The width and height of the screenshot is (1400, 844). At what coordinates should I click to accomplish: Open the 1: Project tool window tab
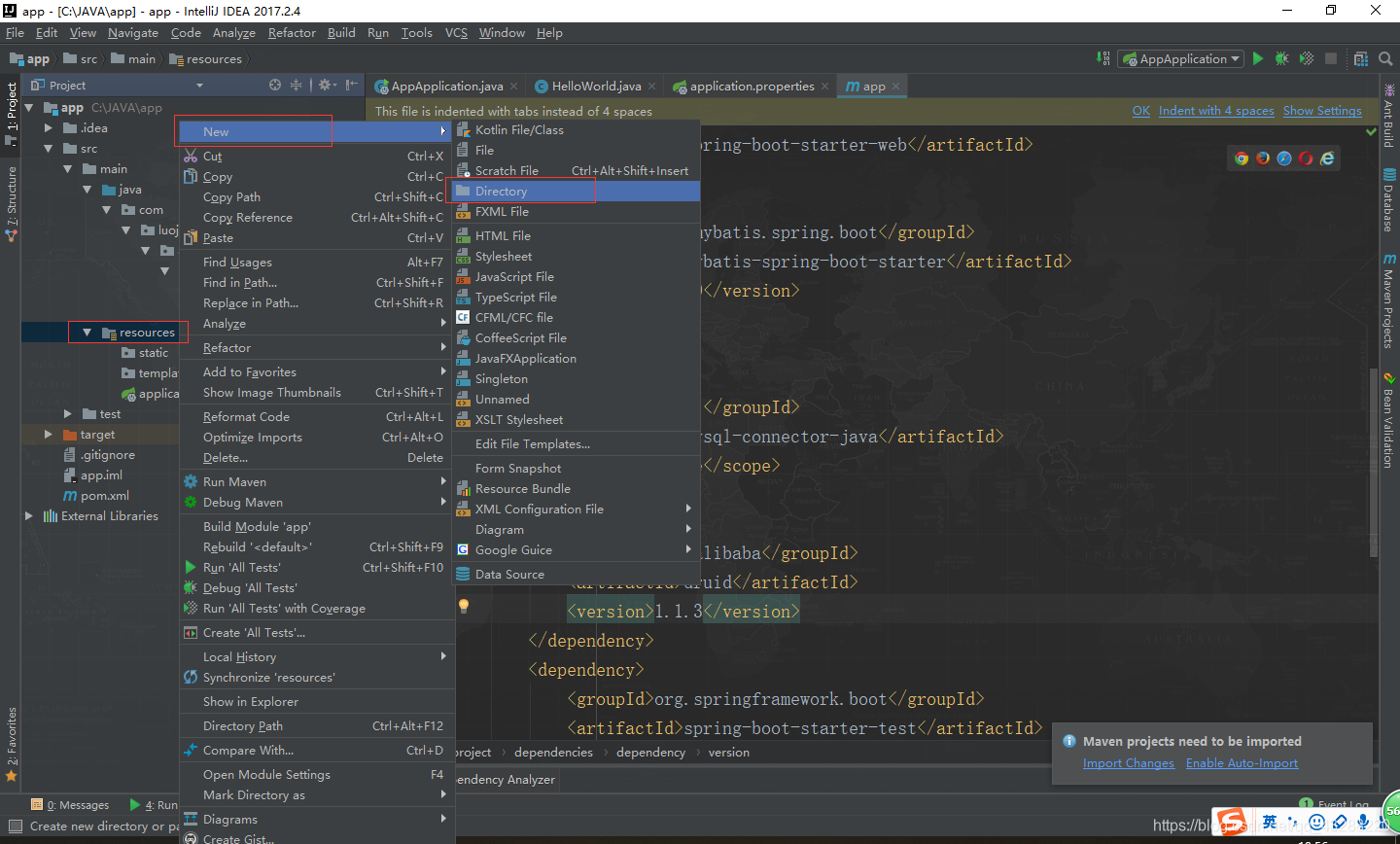[x=11, y=113]
